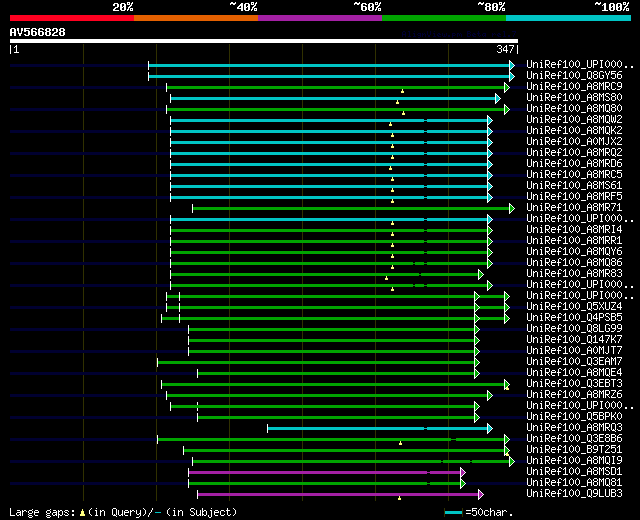Open hit UniRef100_A8MQK2 label

(574, 131)
